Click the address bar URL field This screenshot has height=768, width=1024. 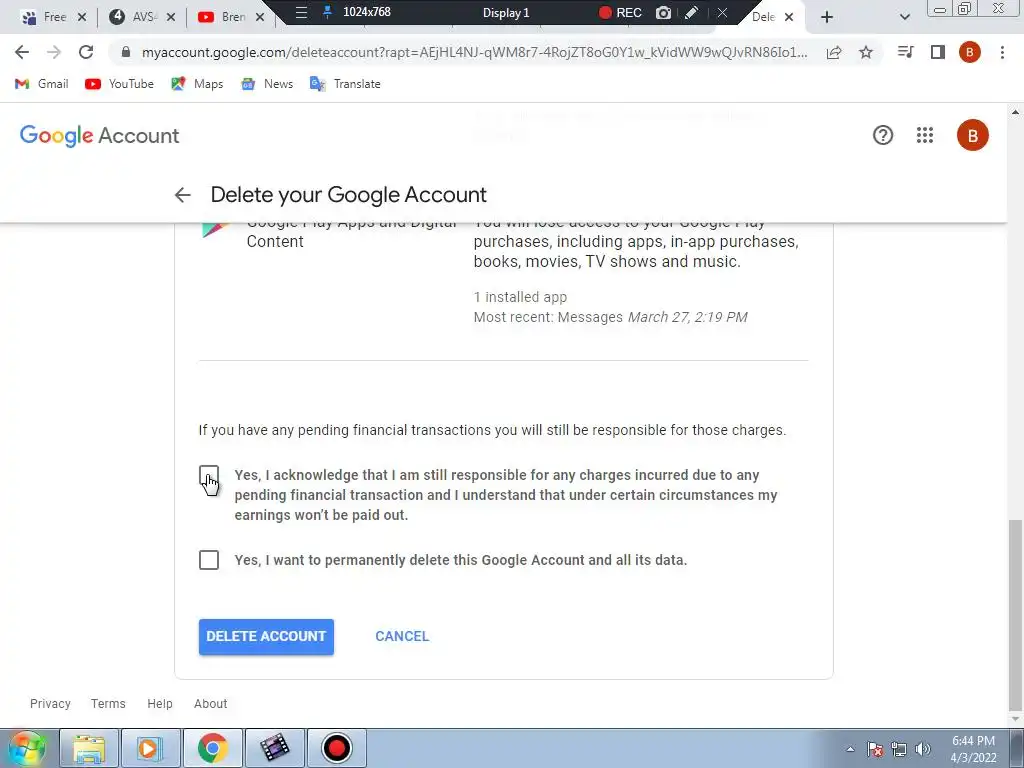[475, 52]
